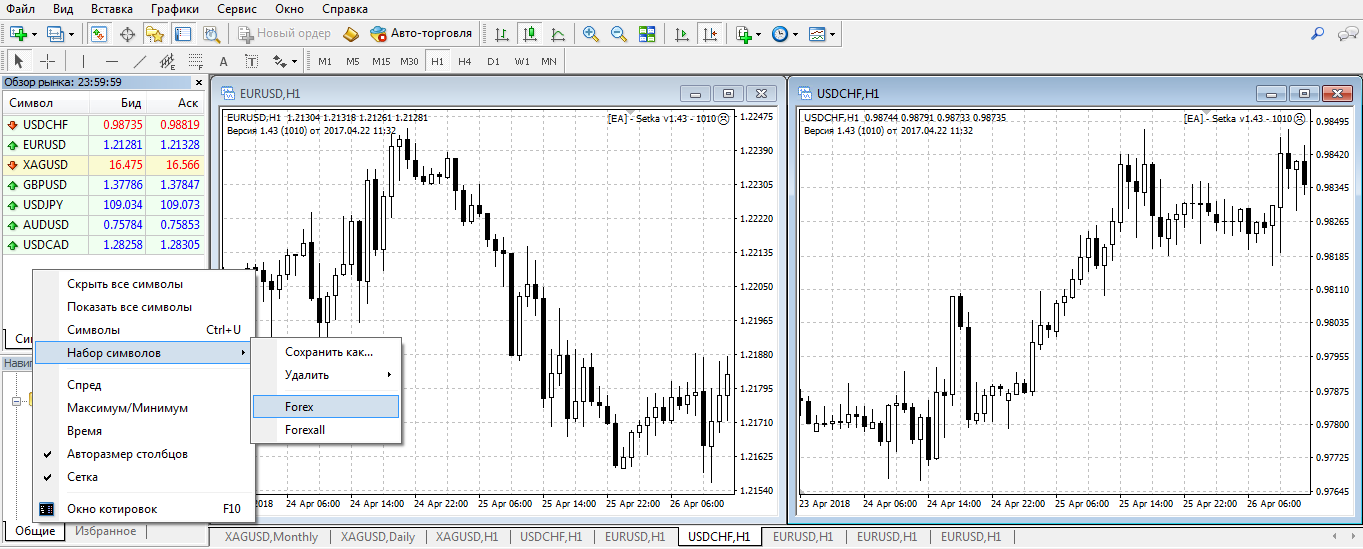This screenshot has width=1363, height=549.
Task: Click the search magnifier in top right
Action: pos(1318,33)
